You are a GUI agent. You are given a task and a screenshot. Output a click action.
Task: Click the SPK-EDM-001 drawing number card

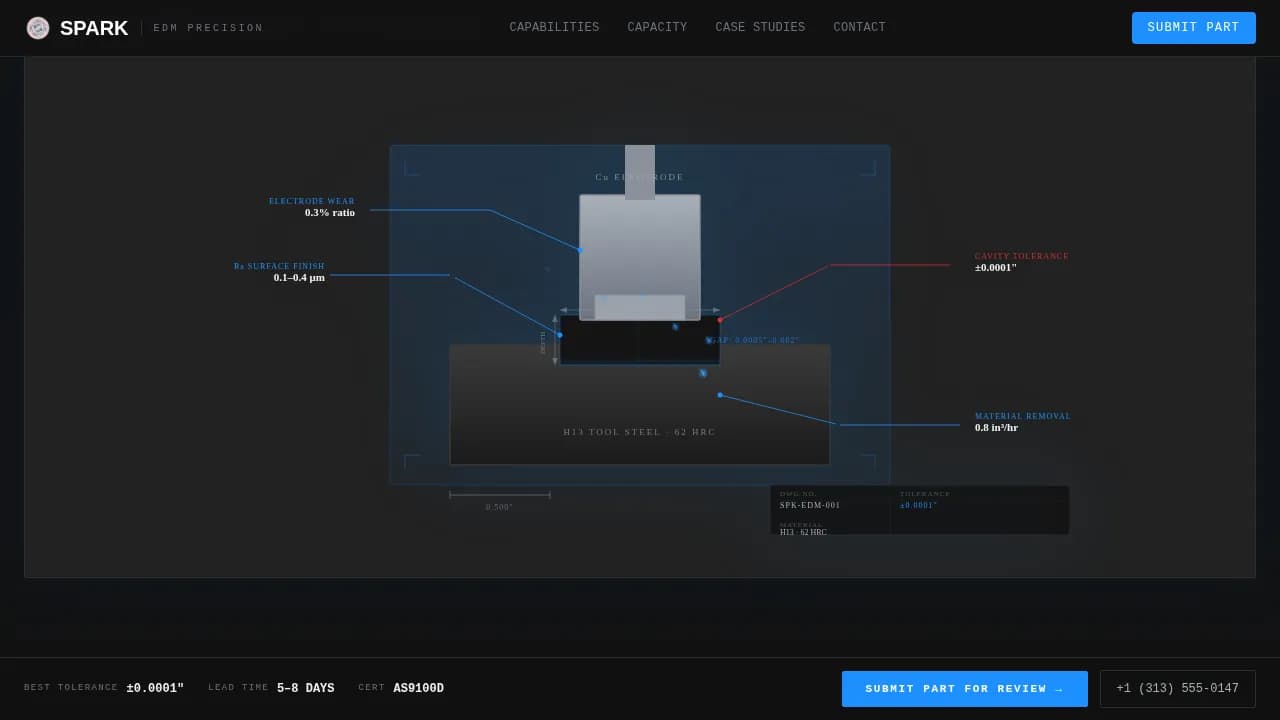[x=832, y=505]
